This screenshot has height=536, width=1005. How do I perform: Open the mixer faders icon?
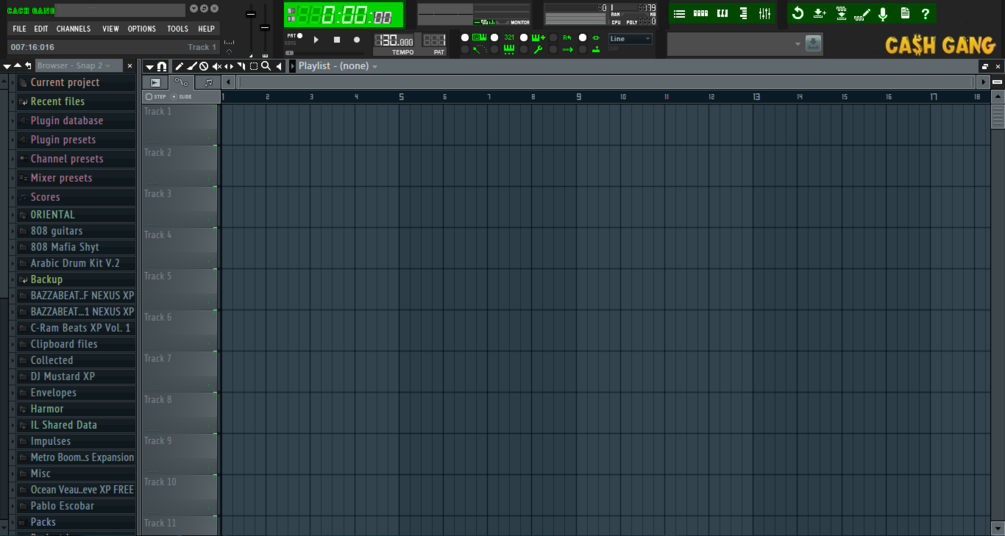point(765,13)
